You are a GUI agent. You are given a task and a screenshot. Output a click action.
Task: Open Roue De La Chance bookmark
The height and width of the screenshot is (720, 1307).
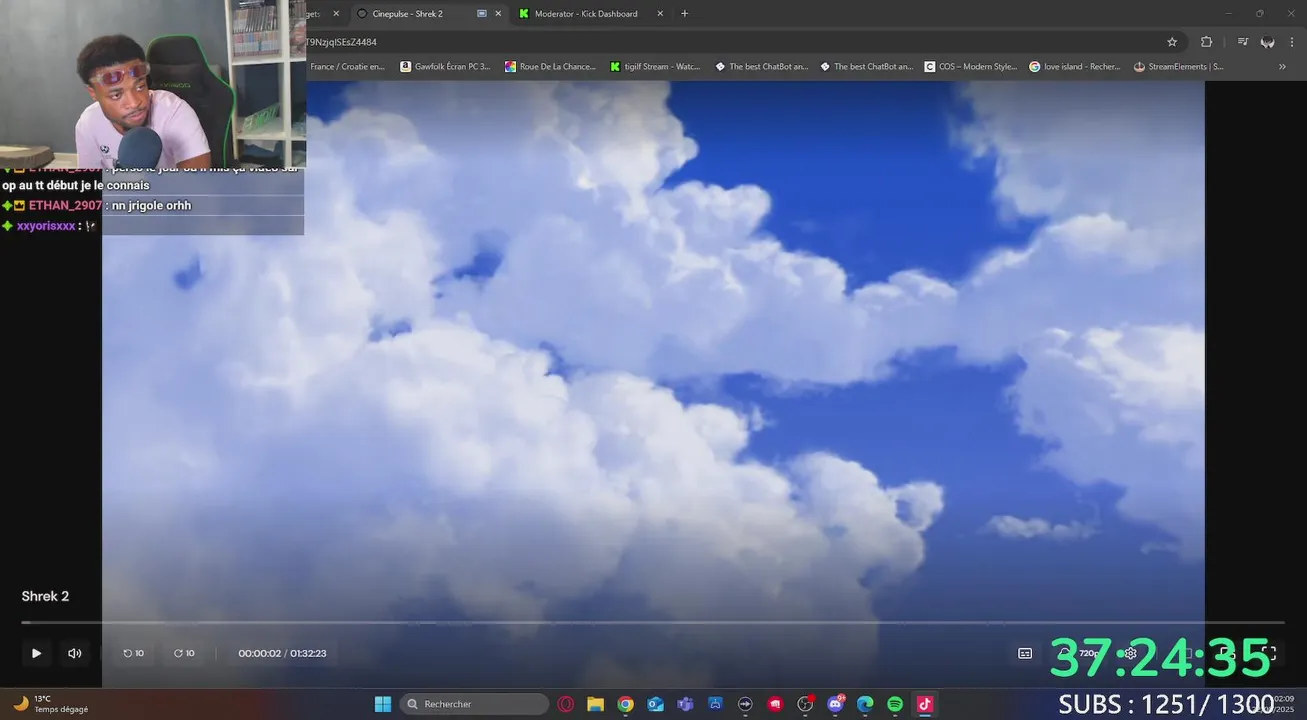(550, 67)
